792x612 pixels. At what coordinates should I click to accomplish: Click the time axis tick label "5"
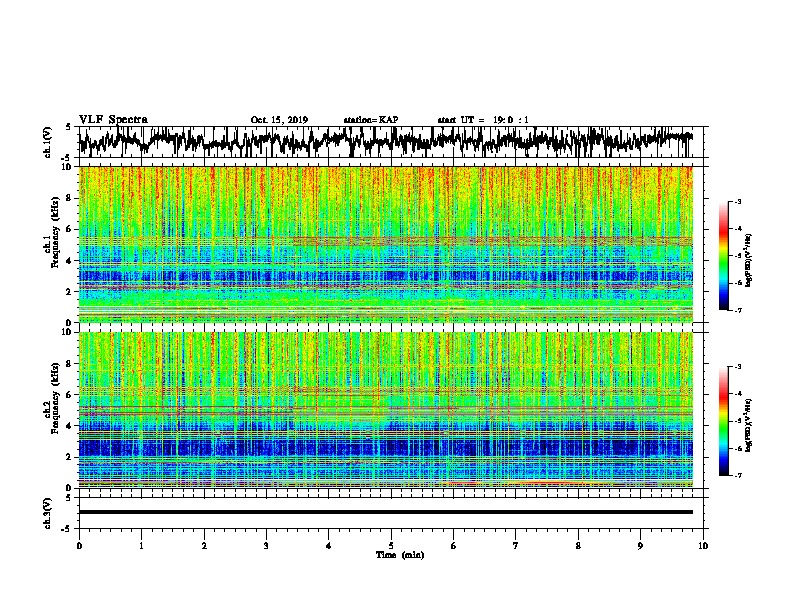[391, 546]
